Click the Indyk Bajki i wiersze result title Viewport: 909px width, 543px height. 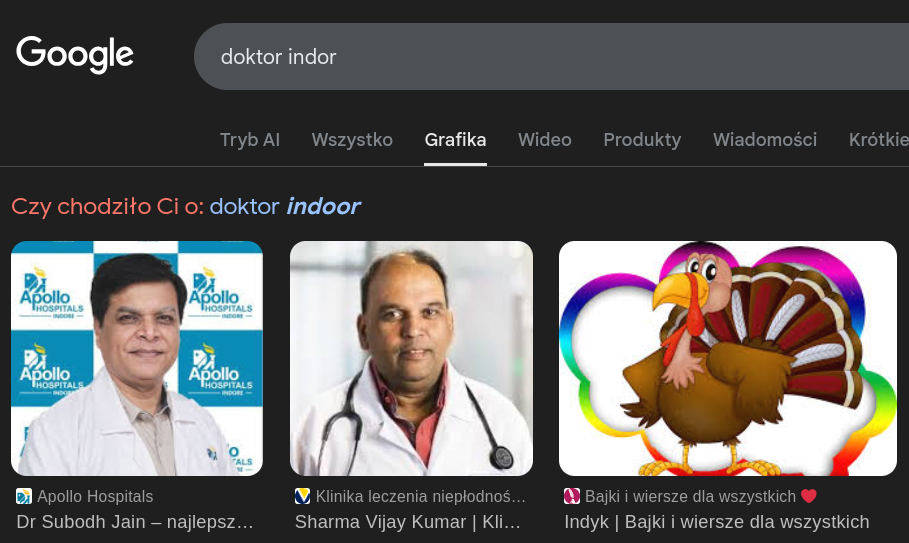point(717,522)
